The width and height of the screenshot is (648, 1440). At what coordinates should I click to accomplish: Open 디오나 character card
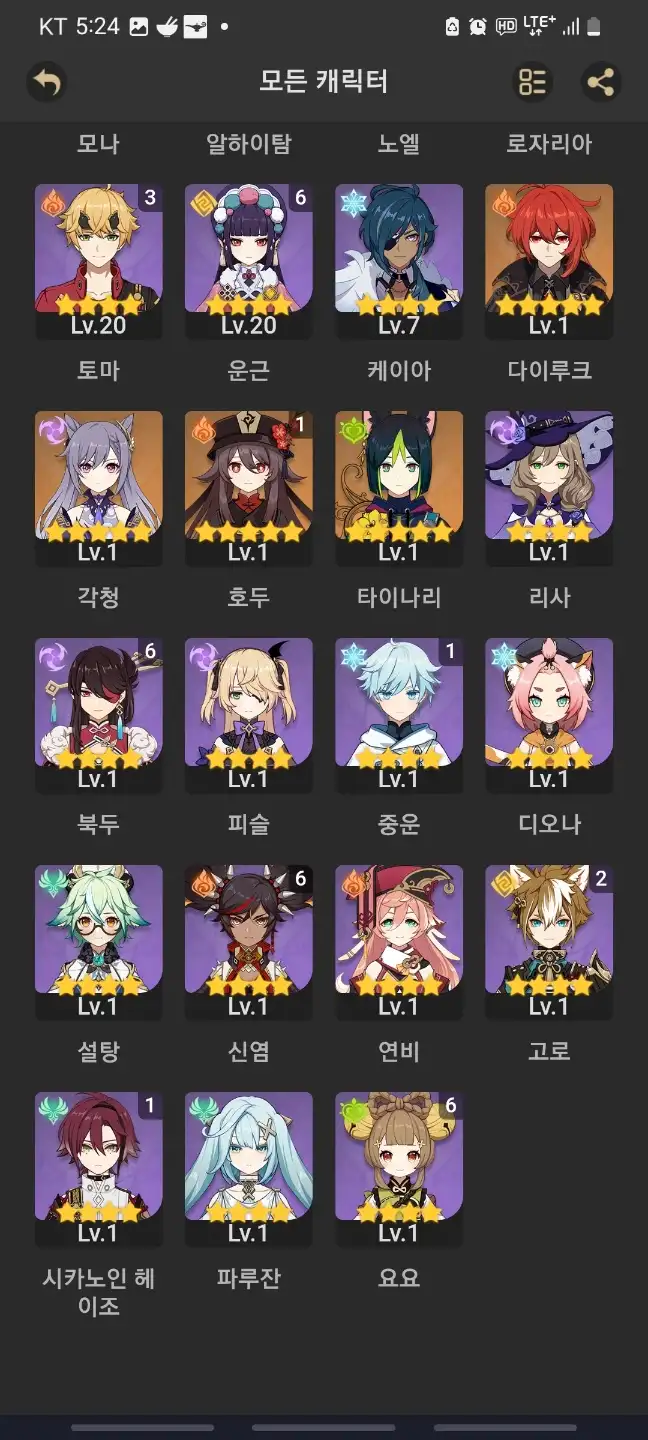548,716
